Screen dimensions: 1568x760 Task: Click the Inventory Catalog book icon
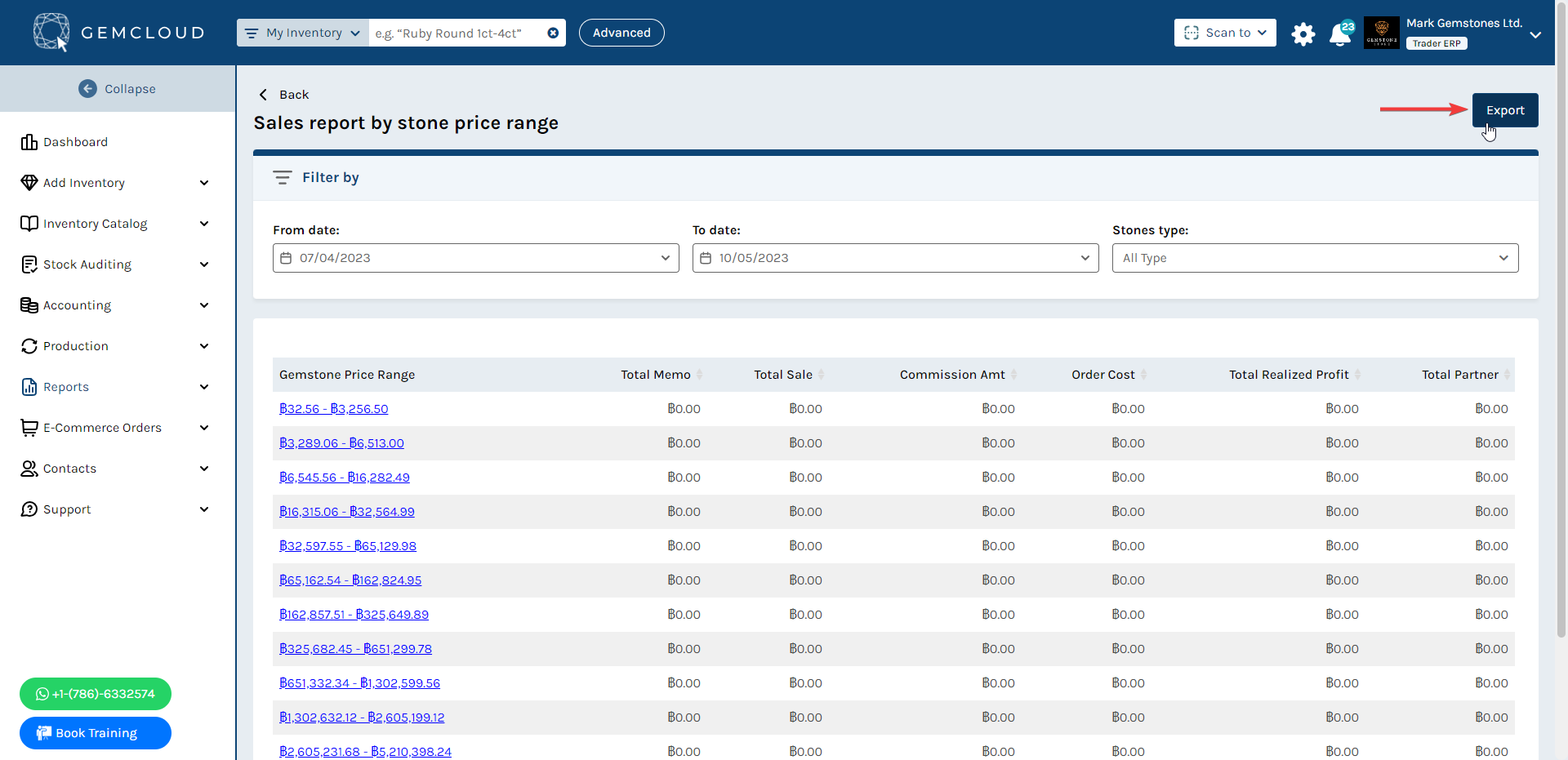pyautogui.click(x=29, y=223)
